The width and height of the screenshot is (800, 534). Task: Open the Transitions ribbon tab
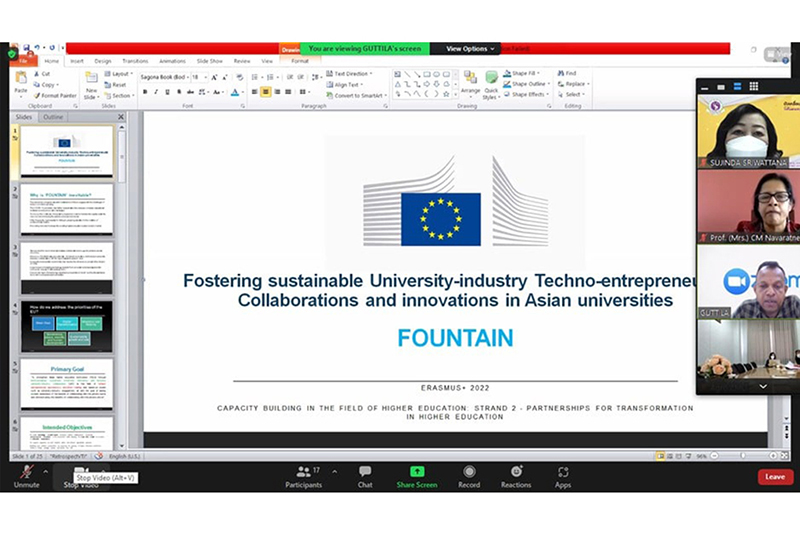coord(135,61)
